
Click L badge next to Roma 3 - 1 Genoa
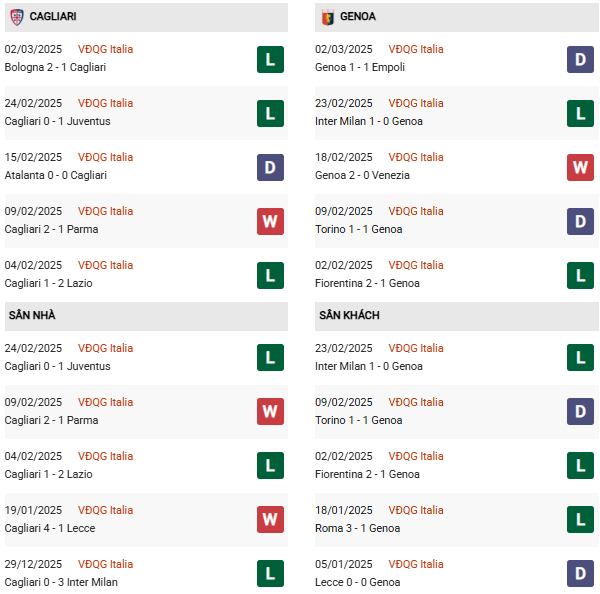point(581,520)
